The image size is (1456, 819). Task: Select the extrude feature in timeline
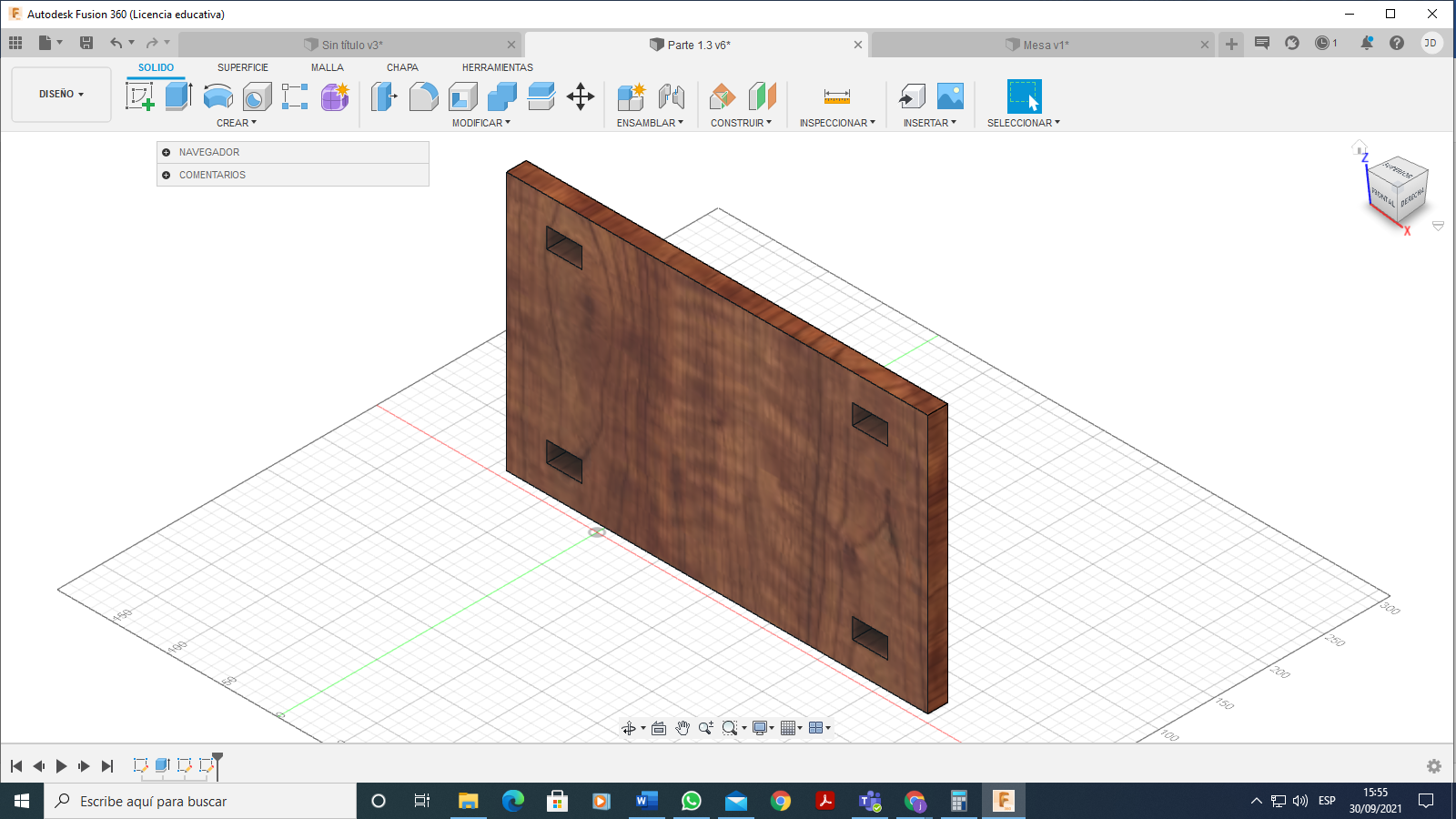coord(163,765)
